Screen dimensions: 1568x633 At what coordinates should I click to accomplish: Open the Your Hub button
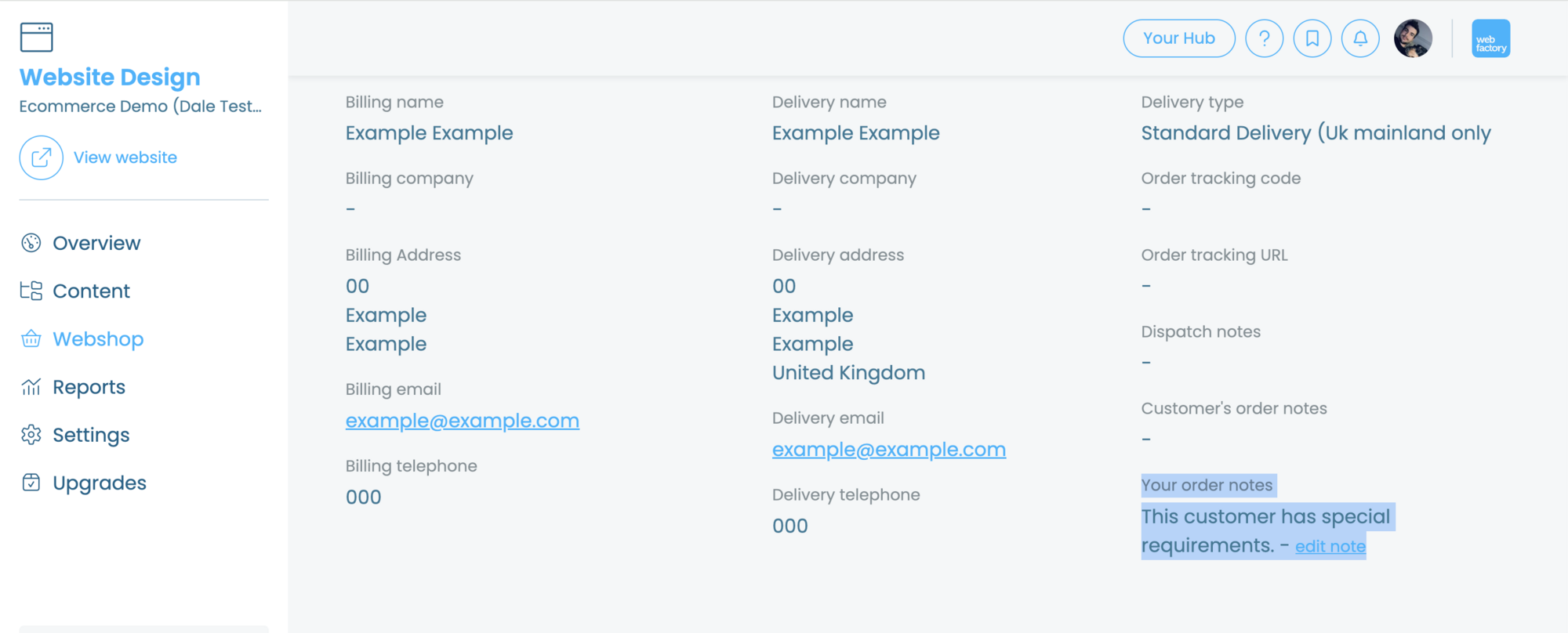click(x=1178, y=38)
